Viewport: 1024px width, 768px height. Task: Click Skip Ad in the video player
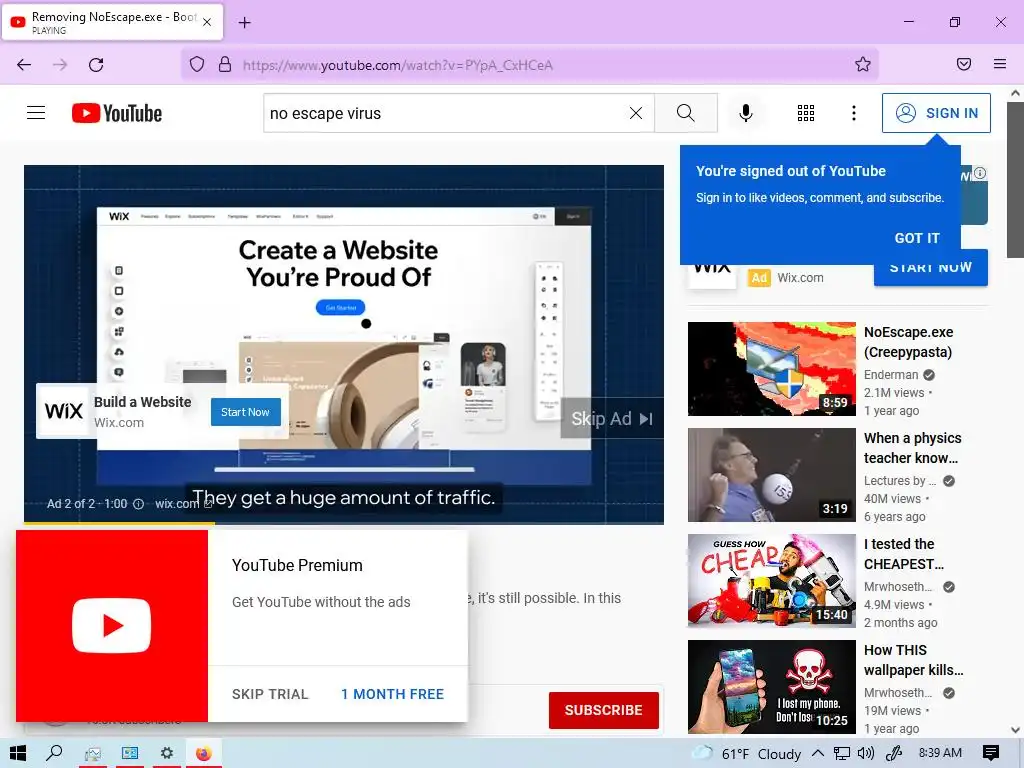tap(612, 419)
